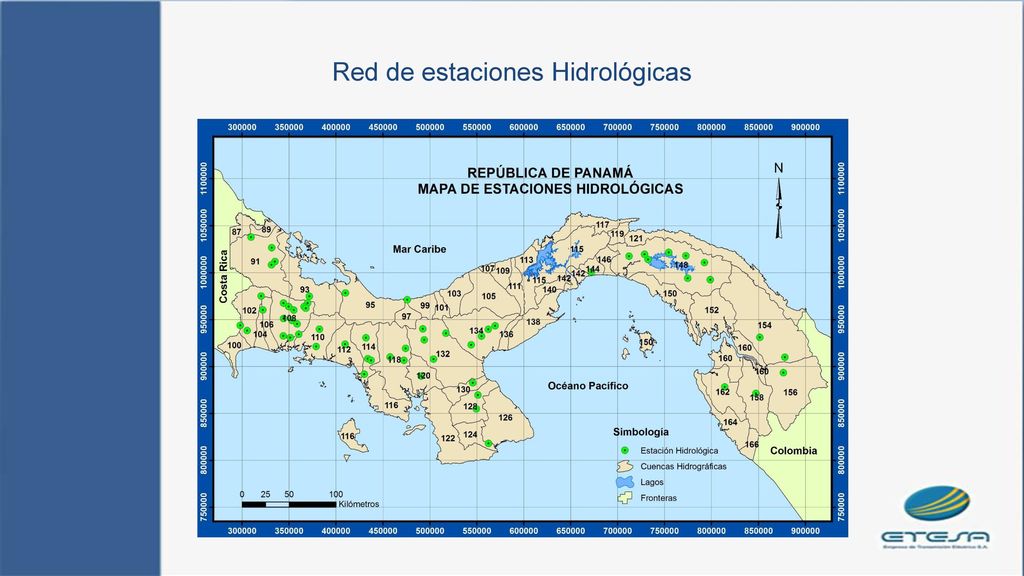Click basin number 97
Viewport: 1024px width, 576px height.
pyautogui.click(x=406, y=316)
